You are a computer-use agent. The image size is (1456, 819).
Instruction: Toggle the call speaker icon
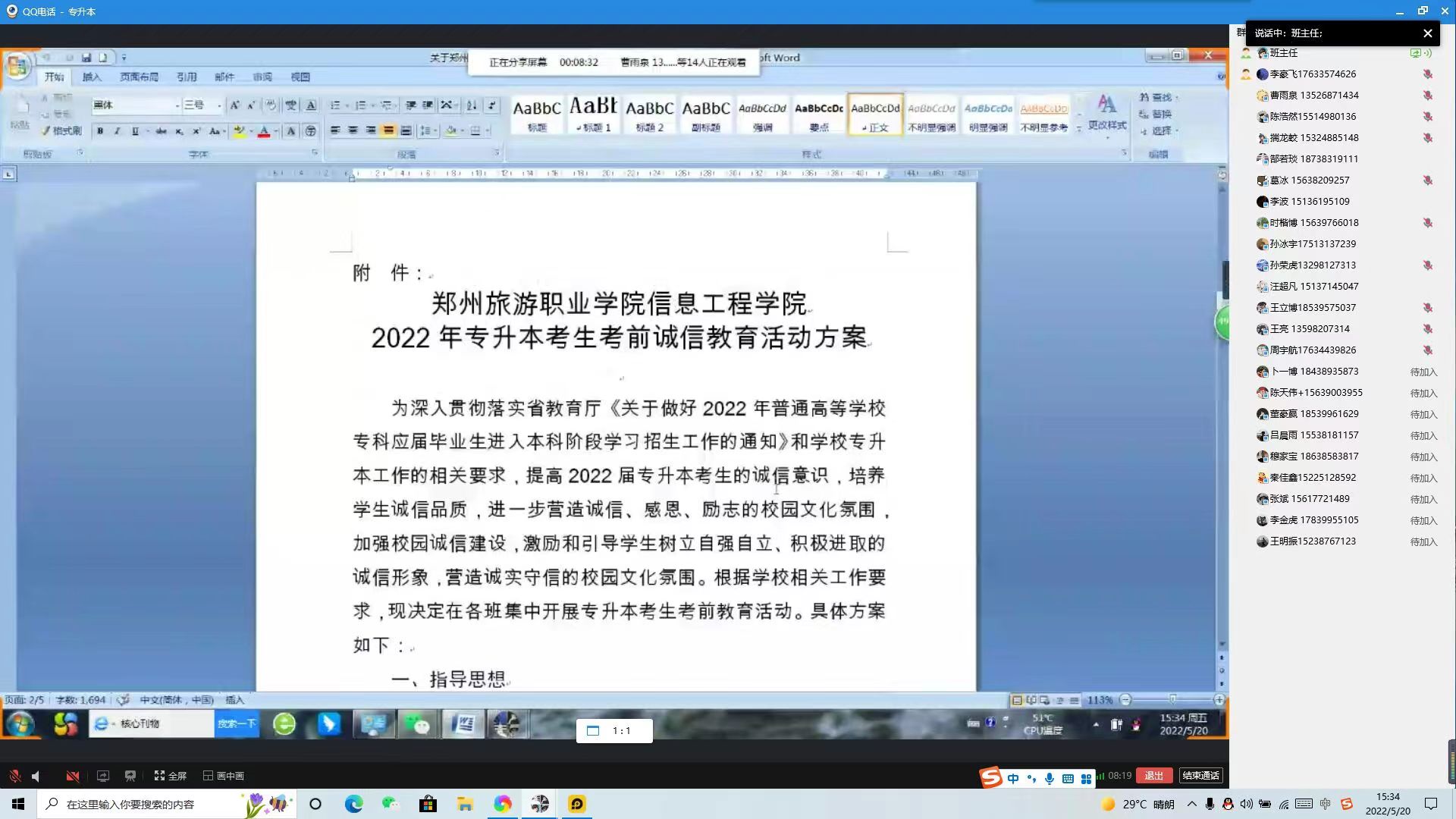coord(36,776)
